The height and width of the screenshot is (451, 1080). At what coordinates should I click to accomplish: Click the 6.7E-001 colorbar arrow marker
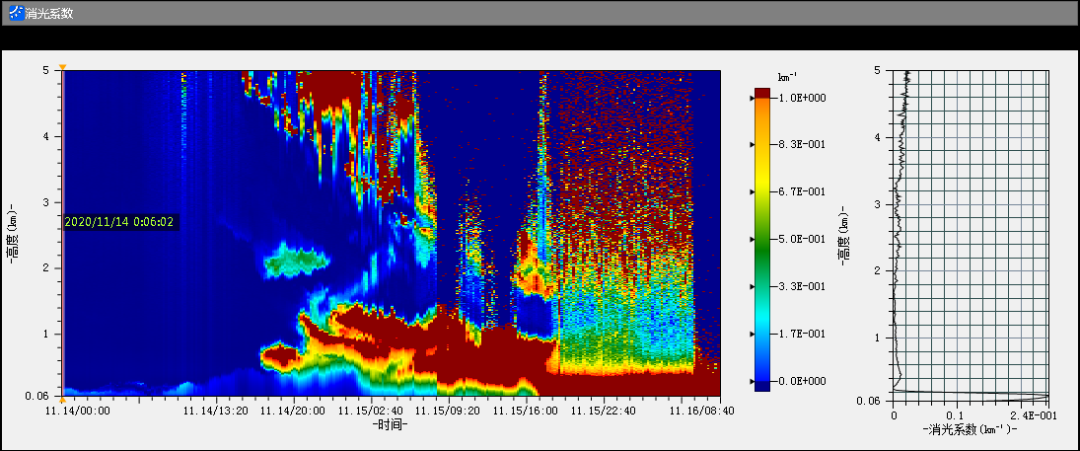click(753, 192)
